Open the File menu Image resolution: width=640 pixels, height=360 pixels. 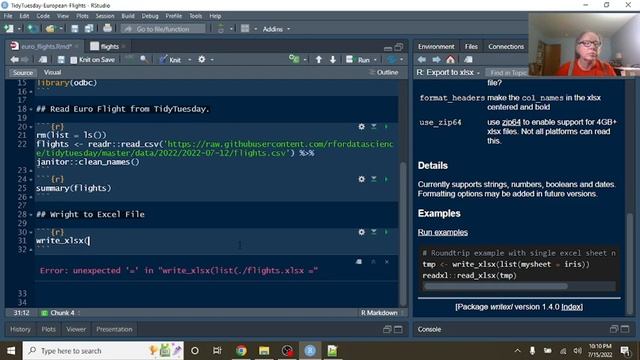coord(8,16)
